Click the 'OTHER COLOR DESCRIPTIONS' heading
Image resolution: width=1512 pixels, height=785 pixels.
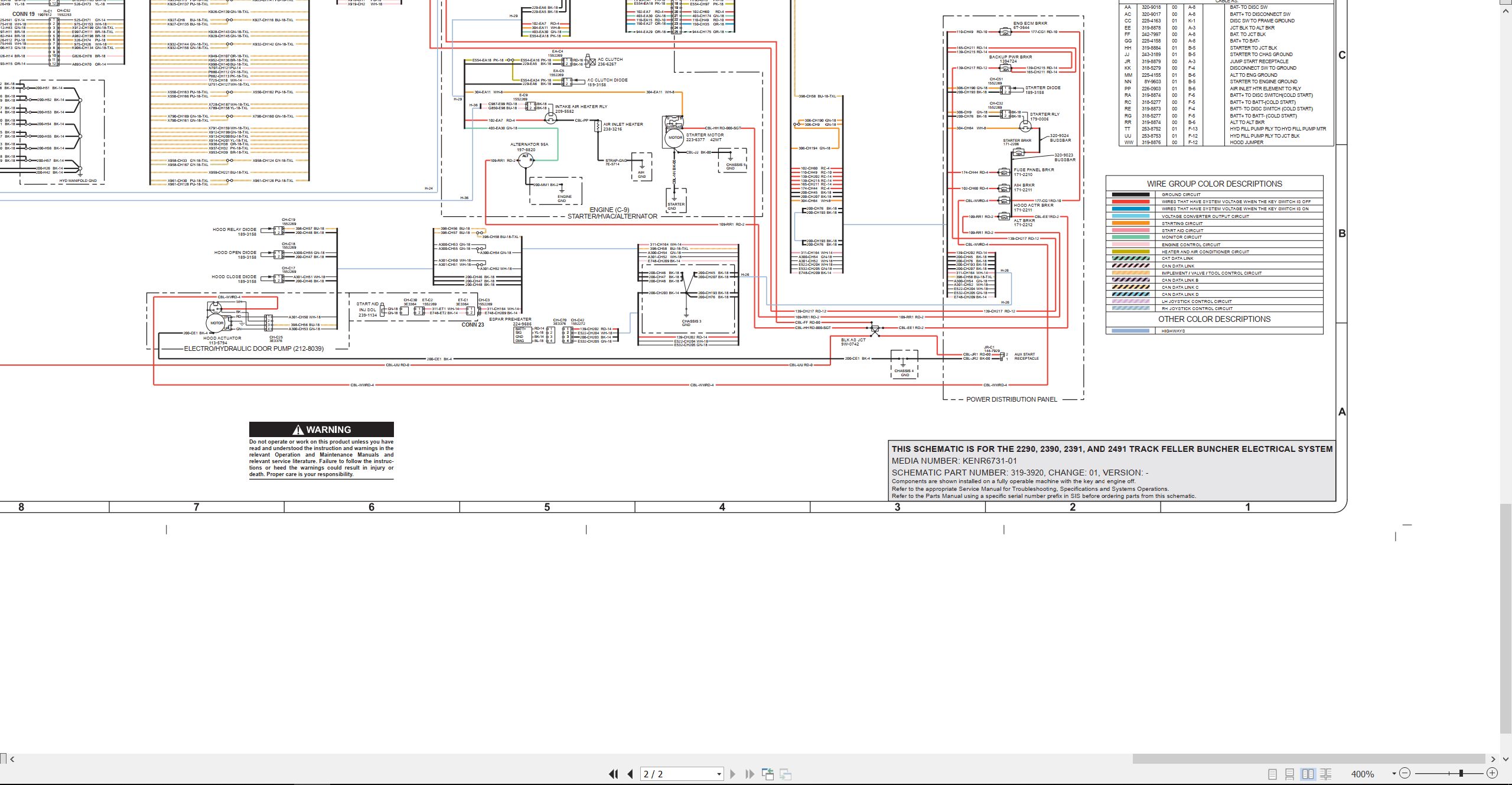pos(1214,319)
